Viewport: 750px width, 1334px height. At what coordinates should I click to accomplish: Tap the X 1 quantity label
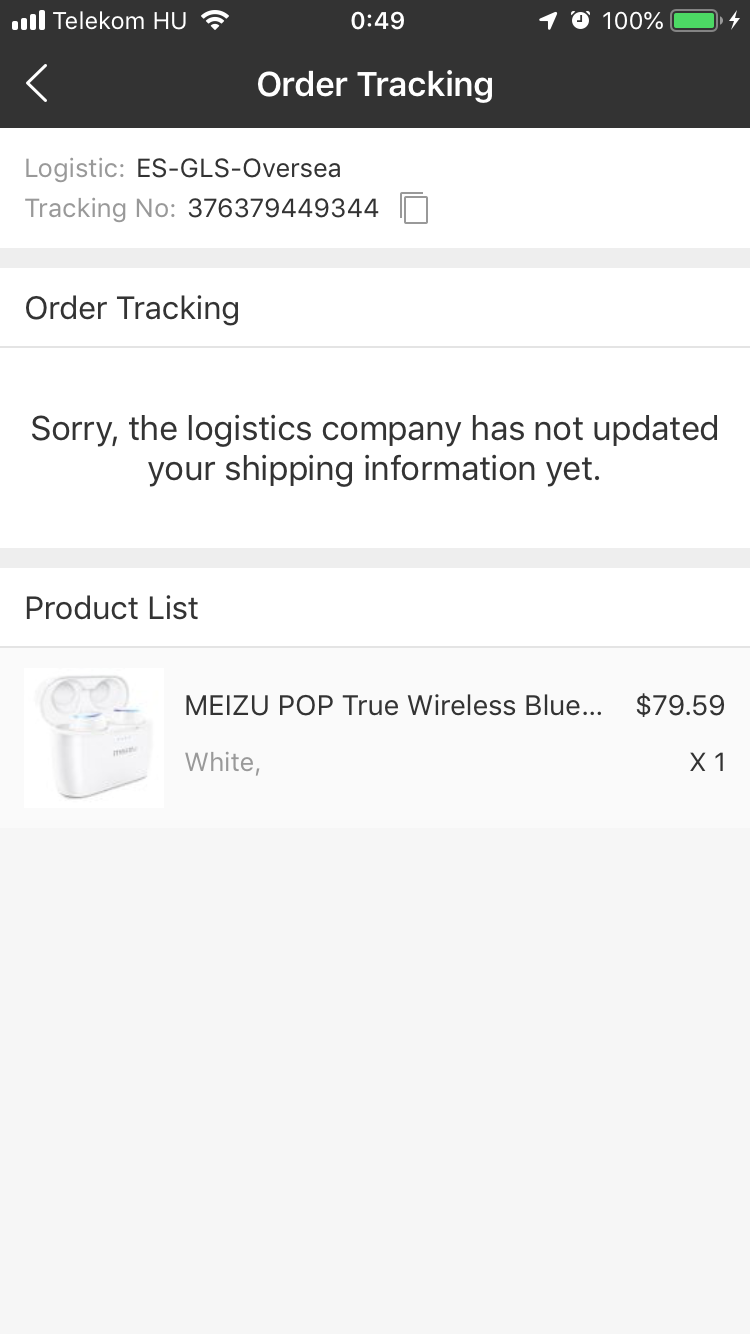(707, 762)
